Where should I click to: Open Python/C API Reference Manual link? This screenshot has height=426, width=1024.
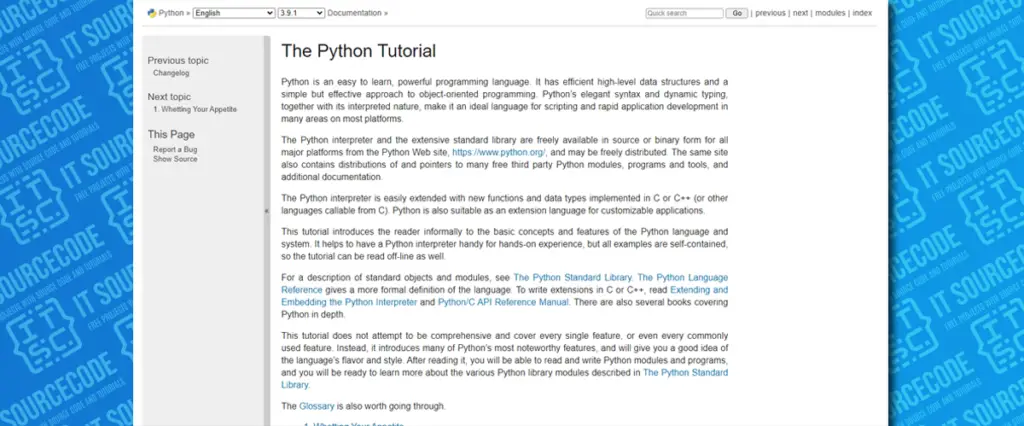pyautogui.click(x=503, y=303)
